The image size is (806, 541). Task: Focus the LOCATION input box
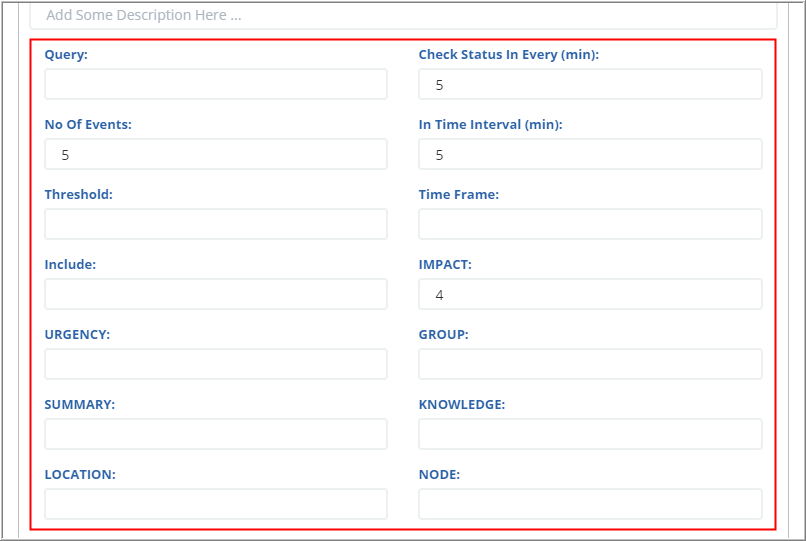pyautogui.click(x=216, y=503)
